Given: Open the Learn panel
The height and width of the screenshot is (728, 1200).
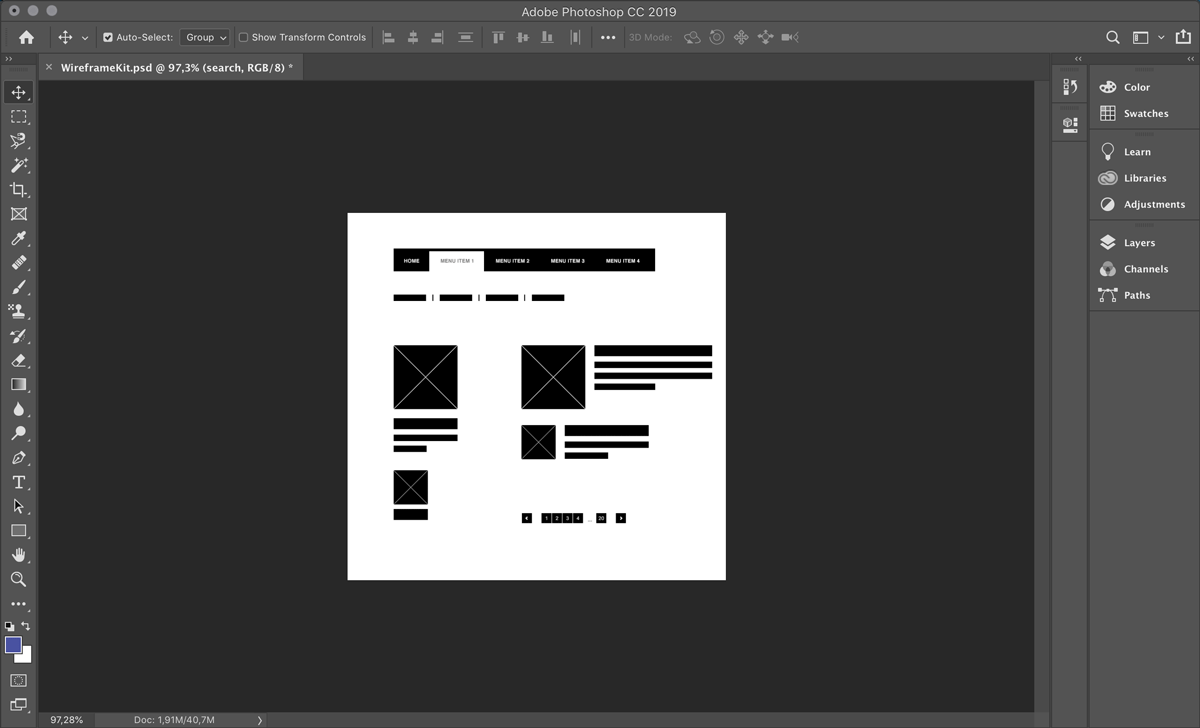Looking at the screenshot, I should 1132,151.
